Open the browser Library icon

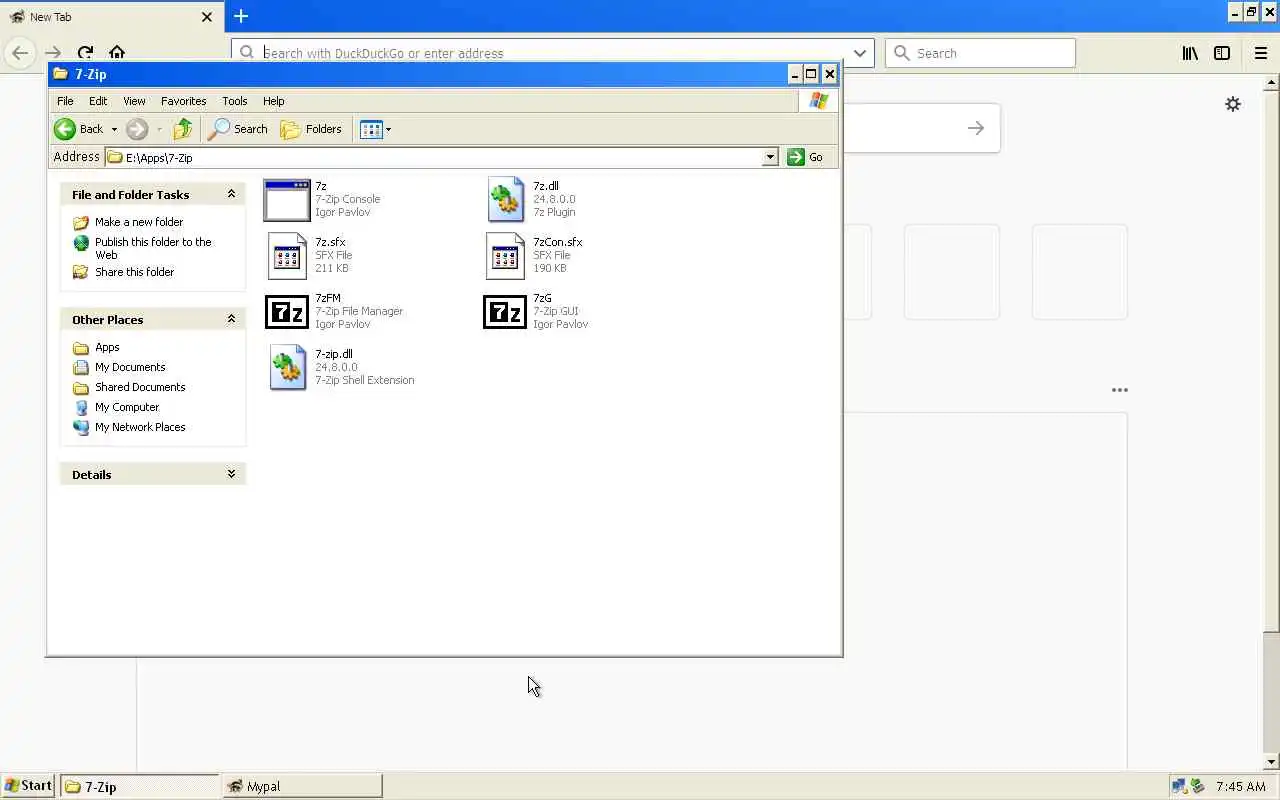(x=1190, y=53)
